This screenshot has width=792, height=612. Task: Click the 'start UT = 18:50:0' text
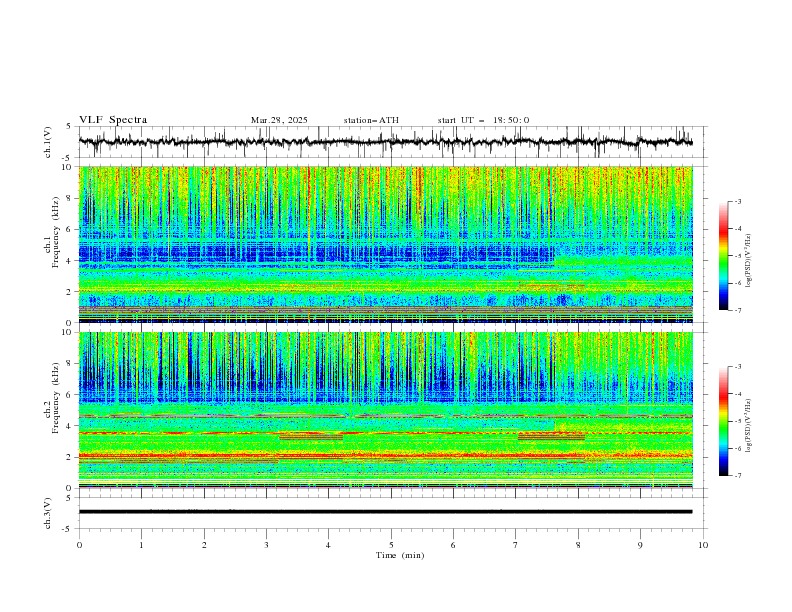[x=483, y=120]
